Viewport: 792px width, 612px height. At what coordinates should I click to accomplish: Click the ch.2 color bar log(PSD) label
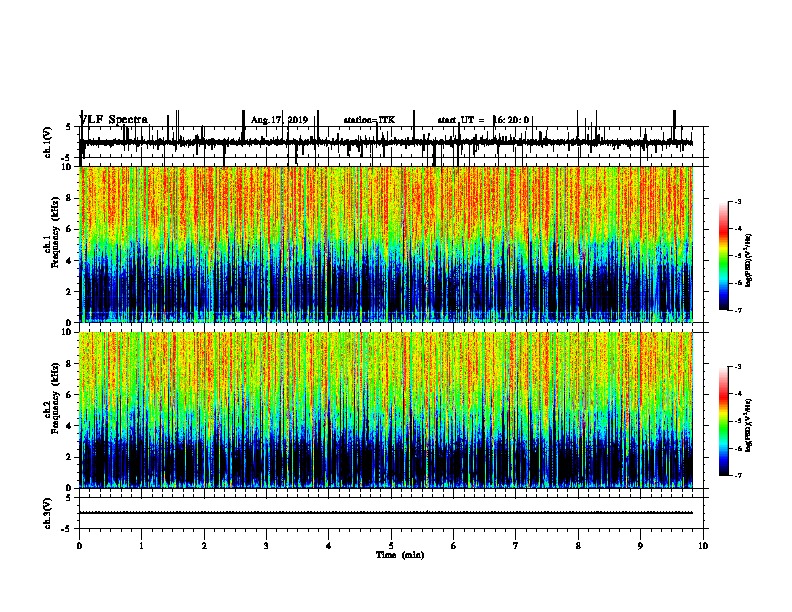[749, 425]
